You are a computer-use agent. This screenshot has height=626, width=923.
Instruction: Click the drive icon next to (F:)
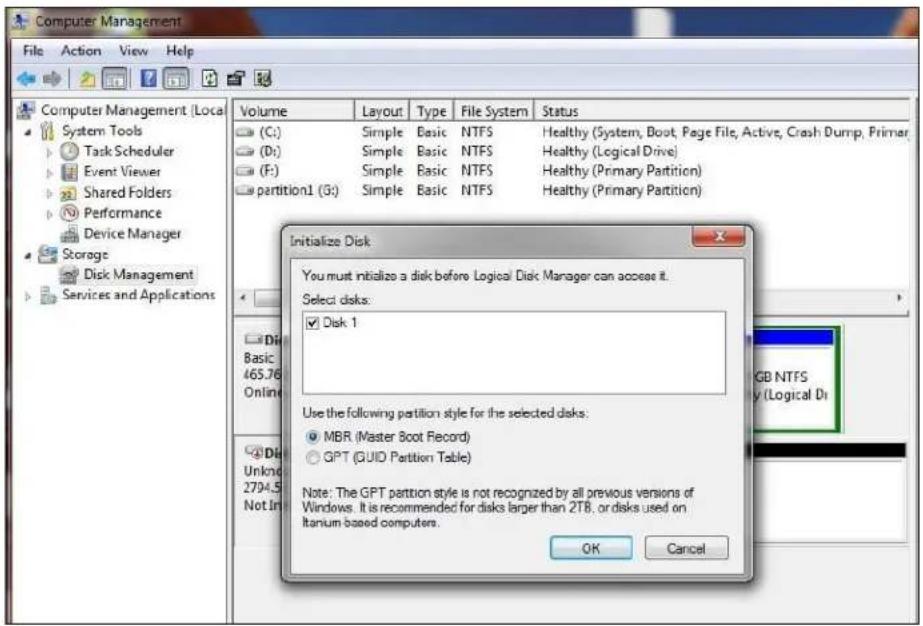244,171
